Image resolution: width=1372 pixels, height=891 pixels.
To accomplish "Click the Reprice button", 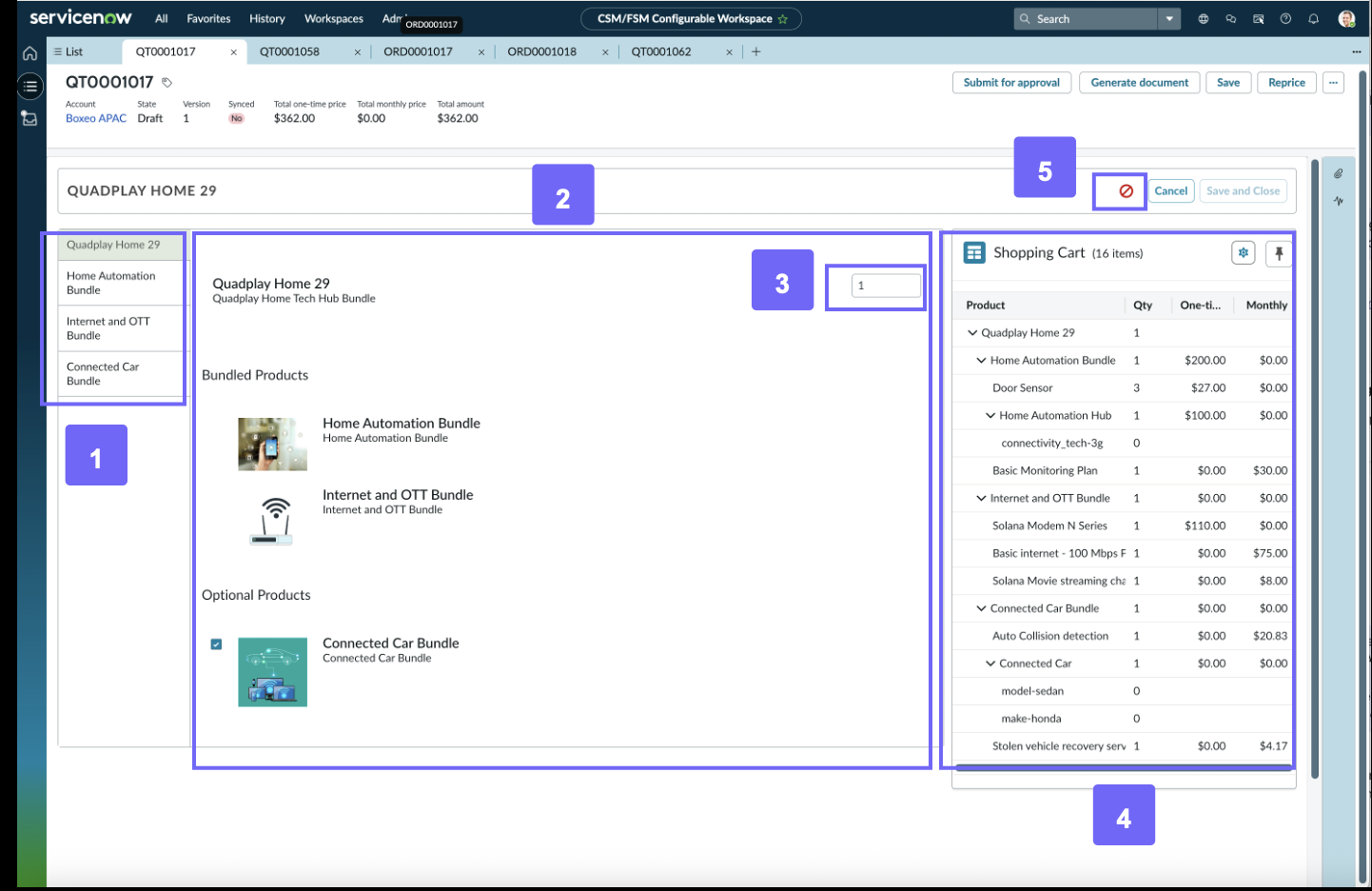I will point(1286,83).
